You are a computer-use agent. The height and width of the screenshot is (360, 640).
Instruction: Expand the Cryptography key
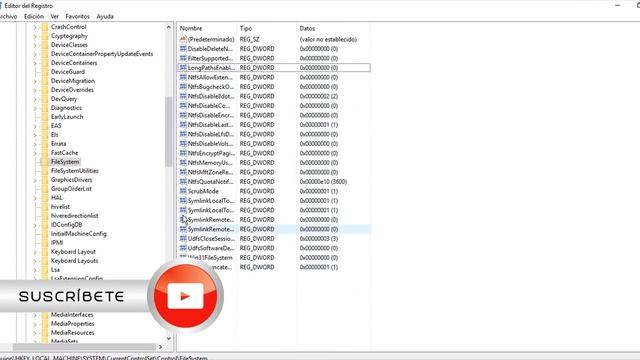(x=35, y=36)
